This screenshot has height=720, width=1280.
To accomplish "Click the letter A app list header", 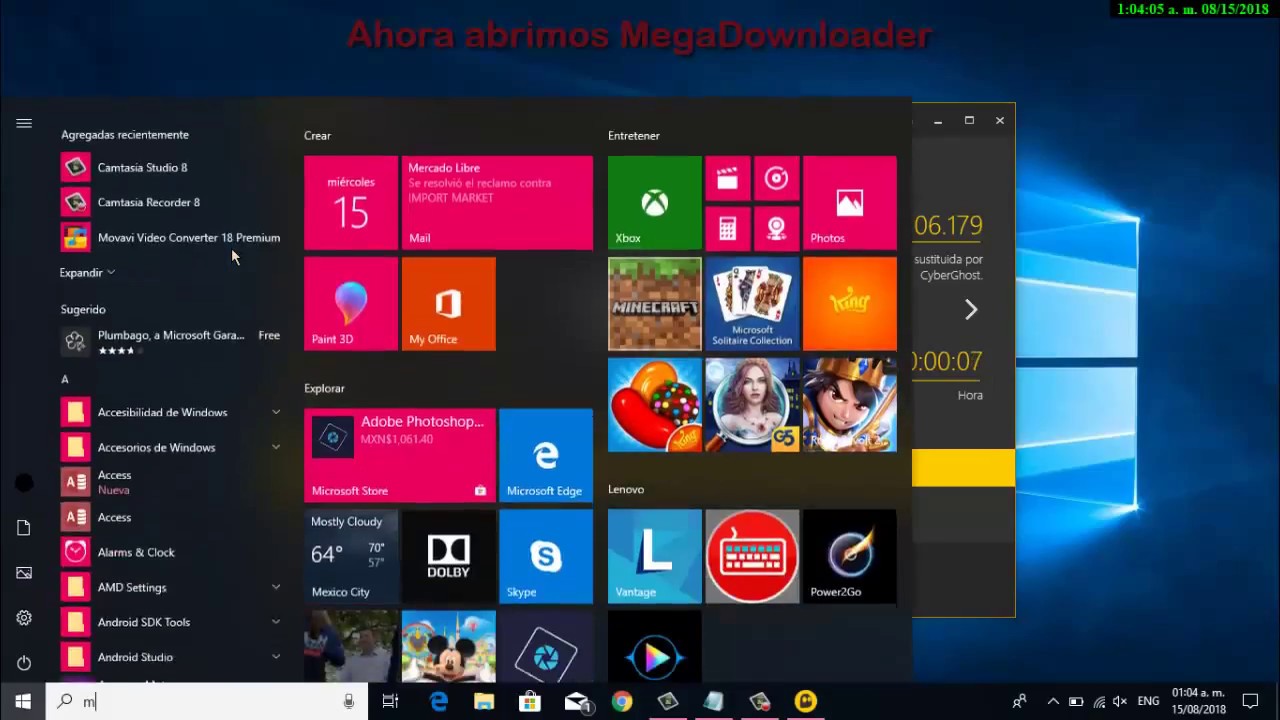I will (65, 379).
